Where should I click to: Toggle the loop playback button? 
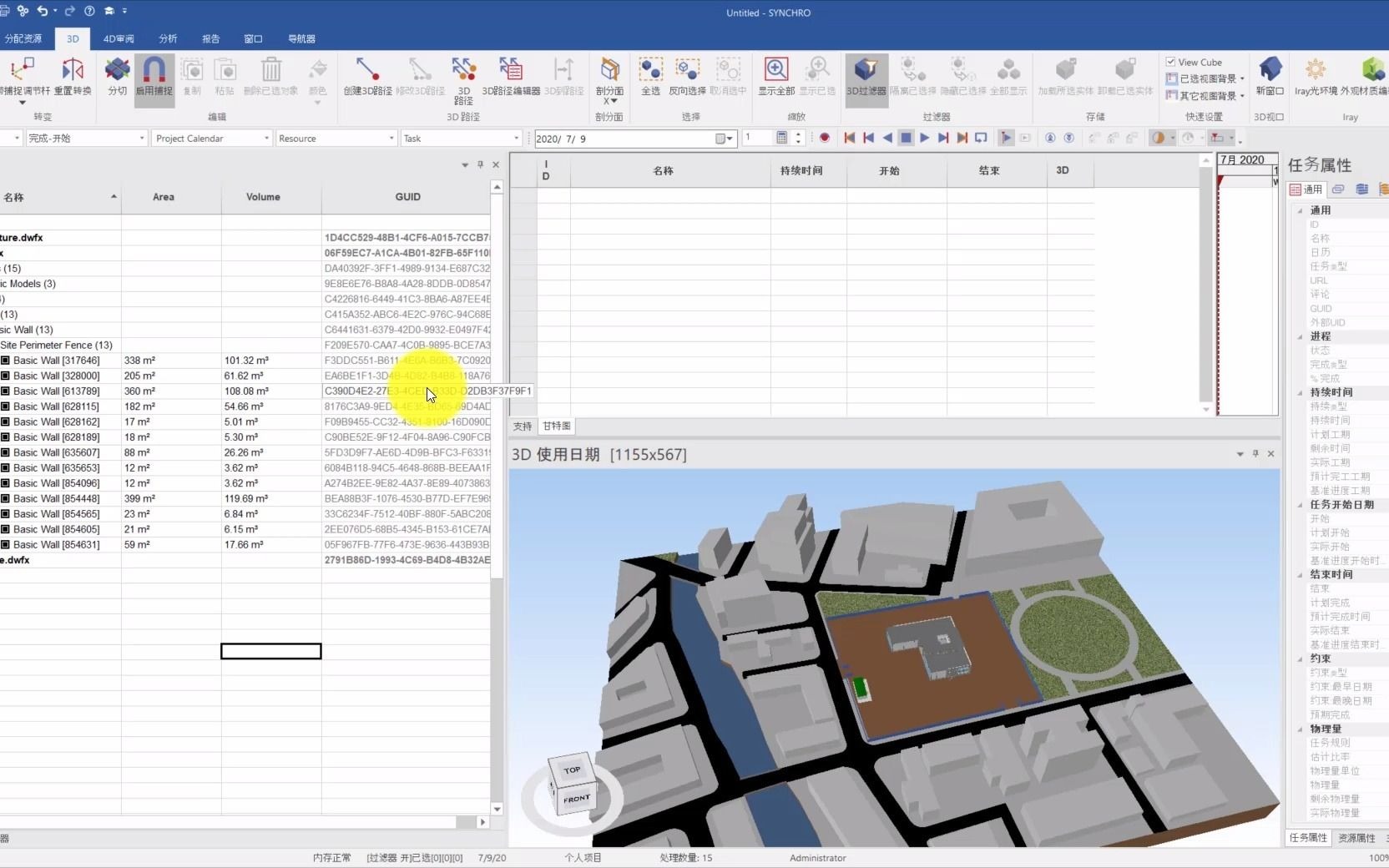click(x=981, y=138)
